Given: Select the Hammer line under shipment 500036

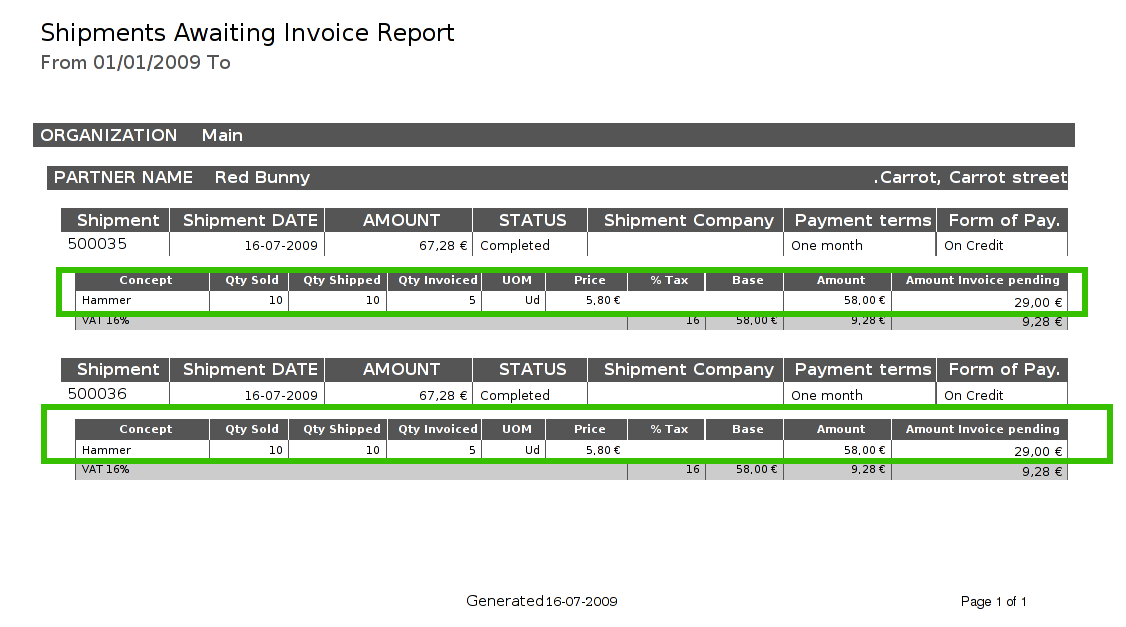Looking at the screenshot, I should (106, 450).
